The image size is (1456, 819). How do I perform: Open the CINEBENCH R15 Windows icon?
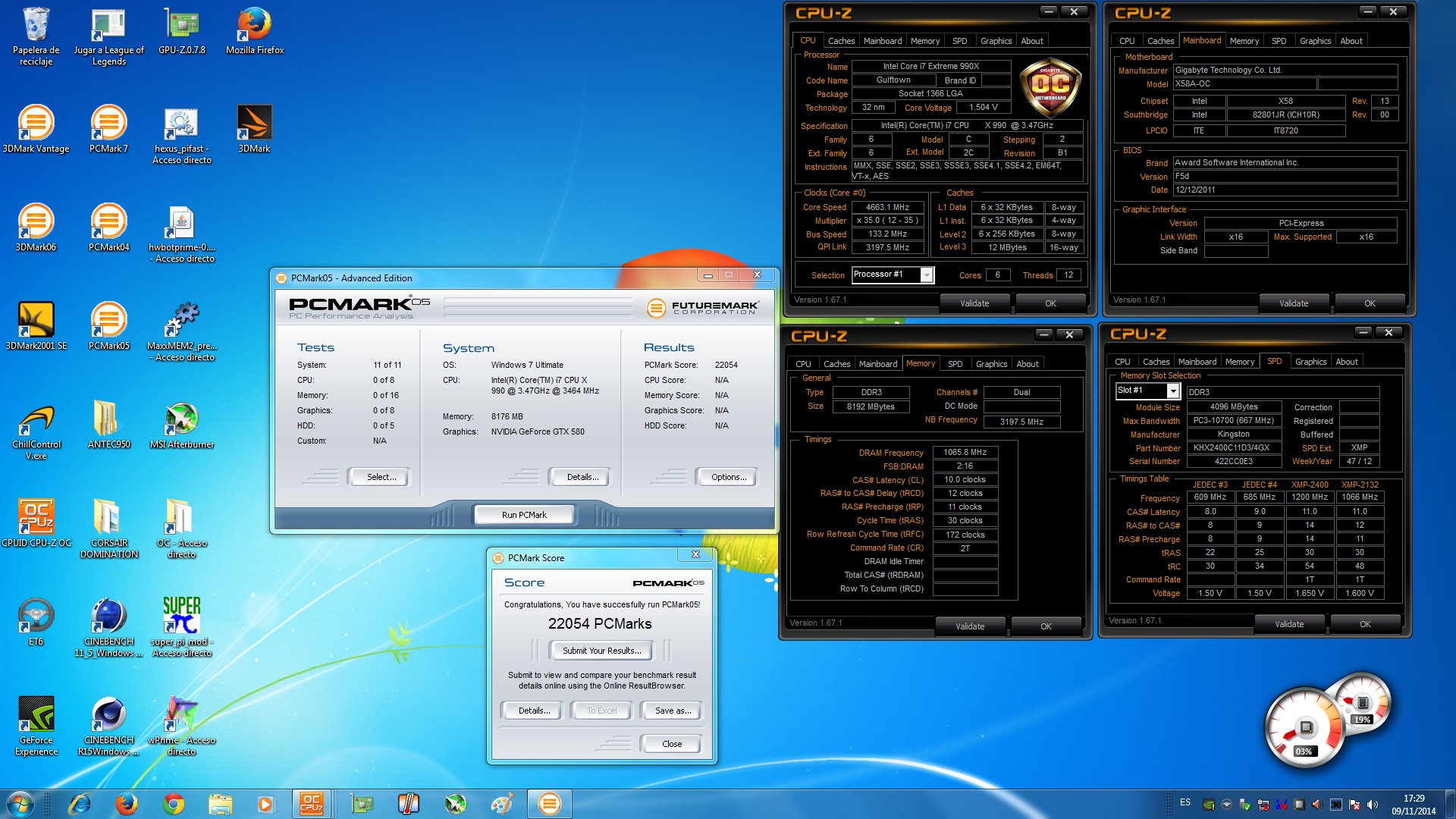pos(108,726)
